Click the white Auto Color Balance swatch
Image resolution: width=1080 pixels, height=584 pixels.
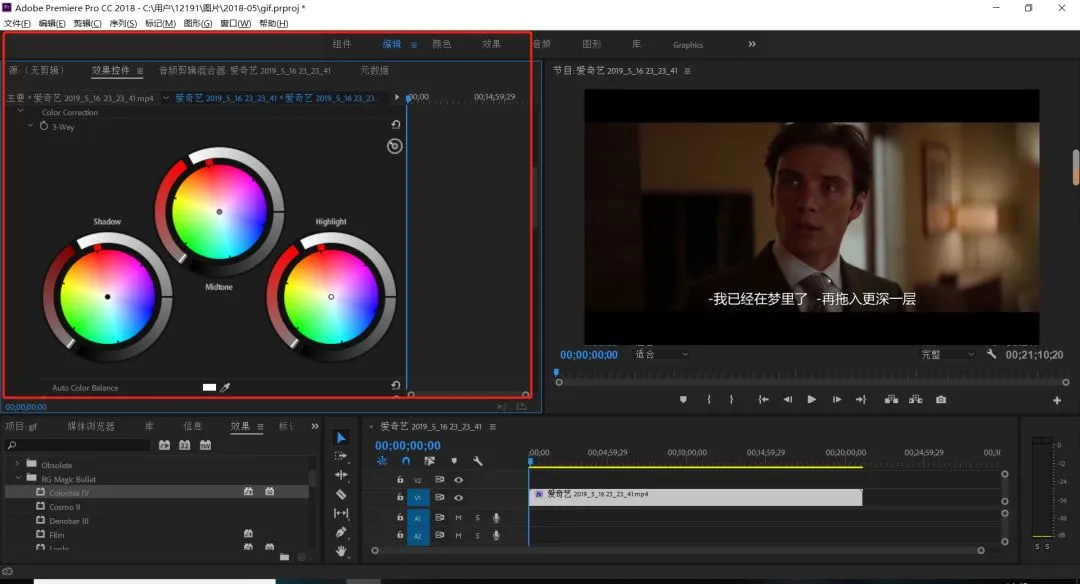click(x=209, y=387)
